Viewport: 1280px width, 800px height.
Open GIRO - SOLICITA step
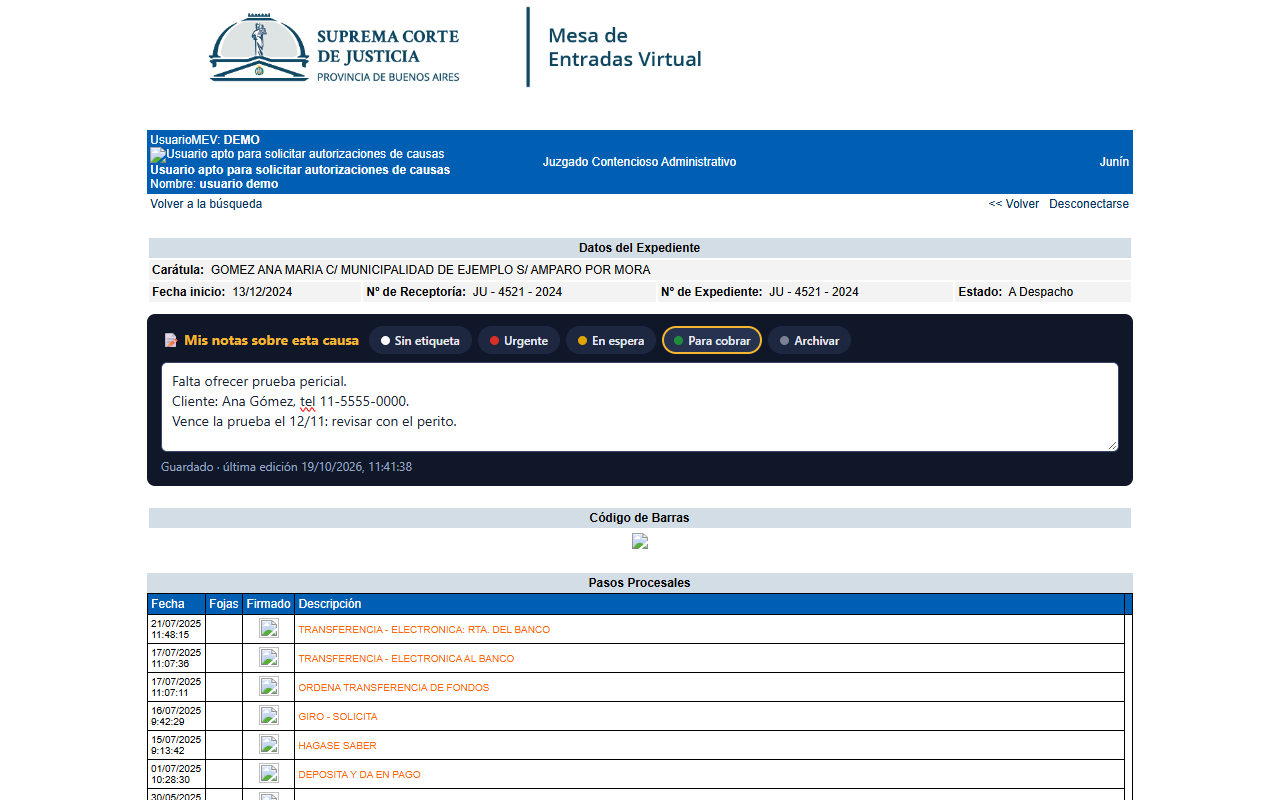point(338,717)
